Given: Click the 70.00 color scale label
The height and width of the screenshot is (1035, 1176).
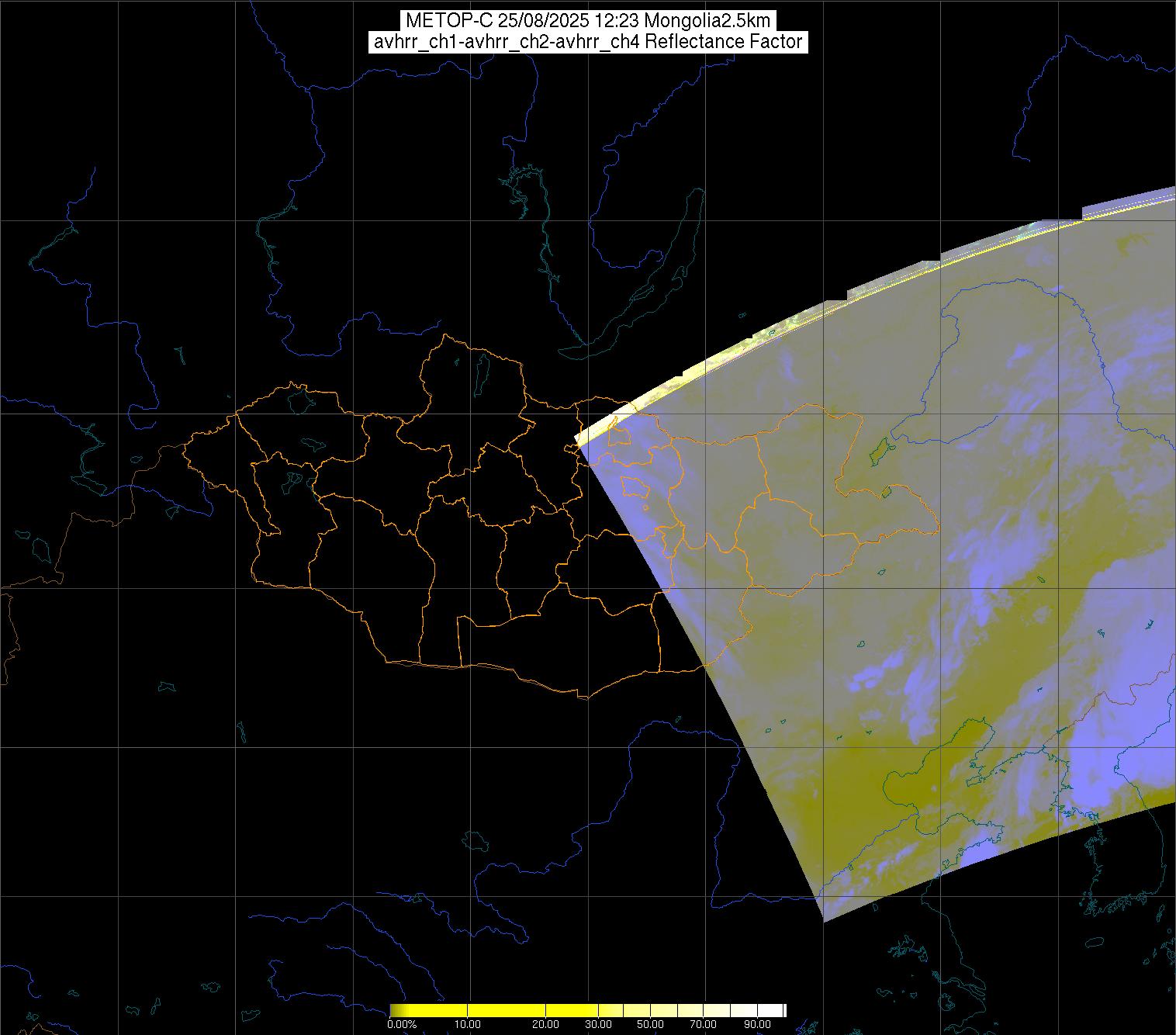Looking at the screenshot, I should [x=703, y=1024].
